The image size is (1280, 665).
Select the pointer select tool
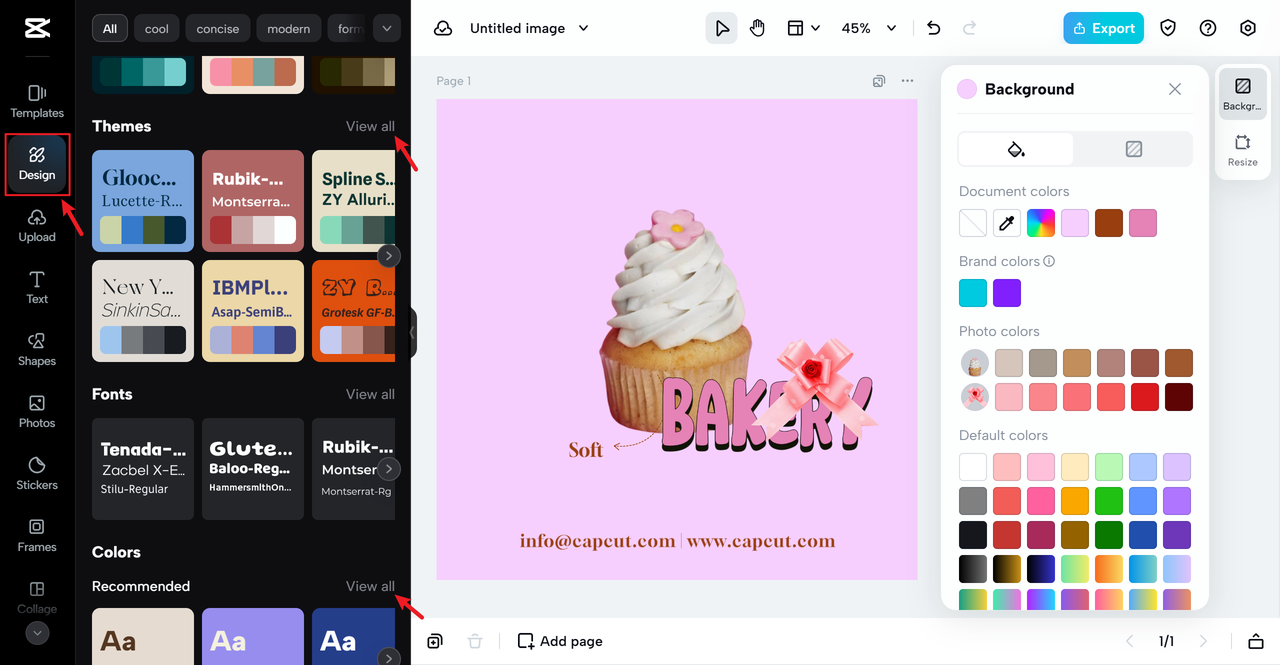(720, 28)
